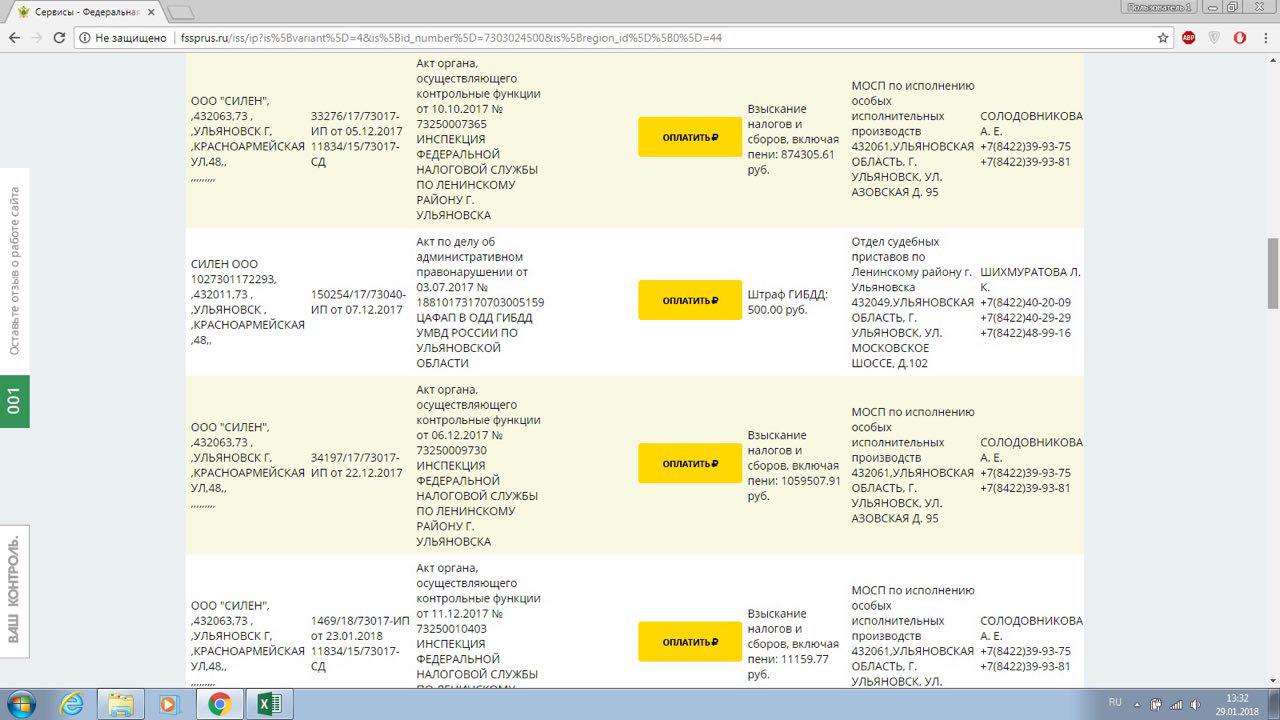This screenshot has width=1280, height=720.
Task: Select the act number '73250009730'
Action: point(452,450)
